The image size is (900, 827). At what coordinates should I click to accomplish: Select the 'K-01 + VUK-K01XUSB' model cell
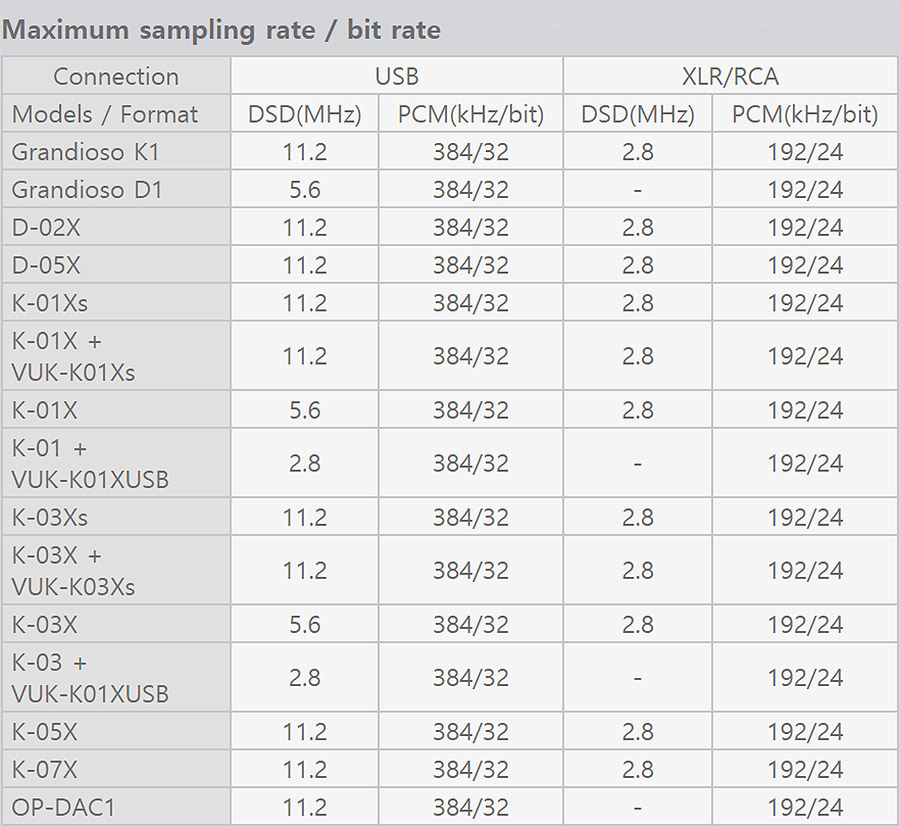pos(89,464)
